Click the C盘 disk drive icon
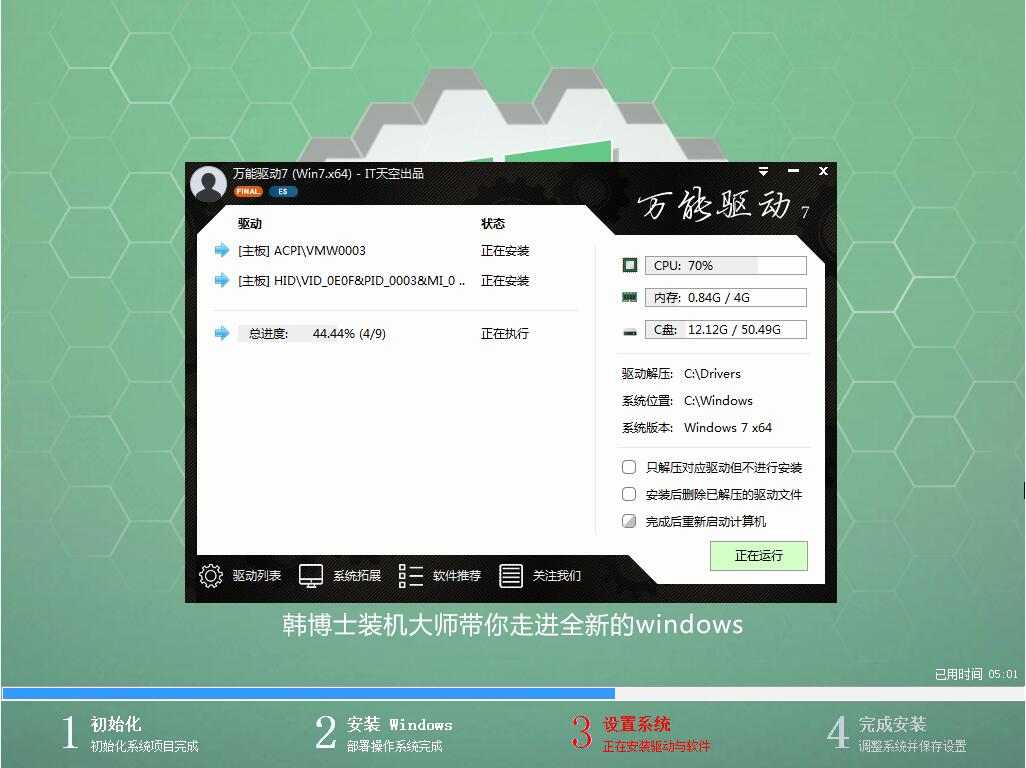 629,328
